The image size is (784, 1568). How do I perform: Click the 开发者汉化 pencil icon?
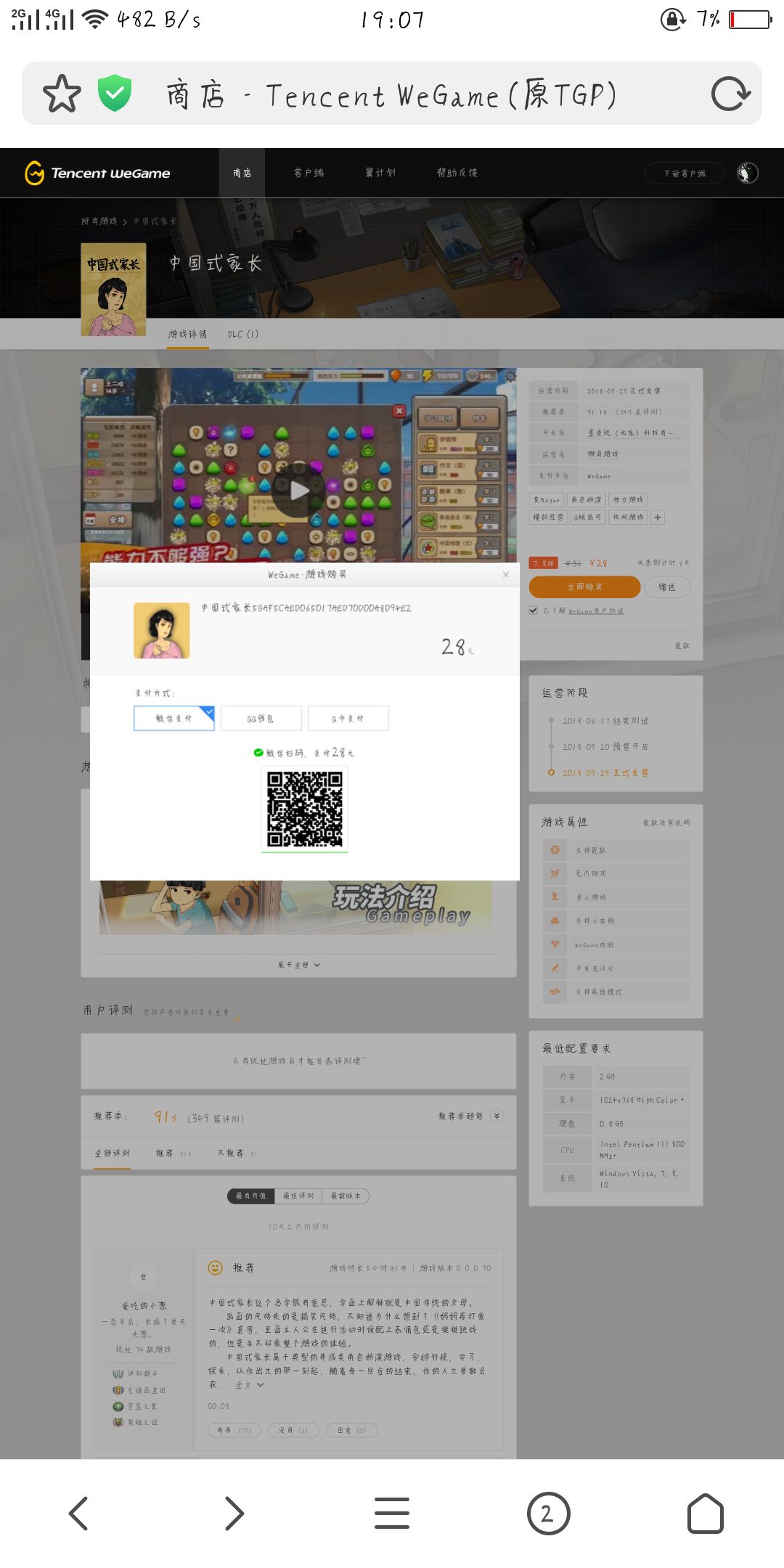[x=555, y=968]
